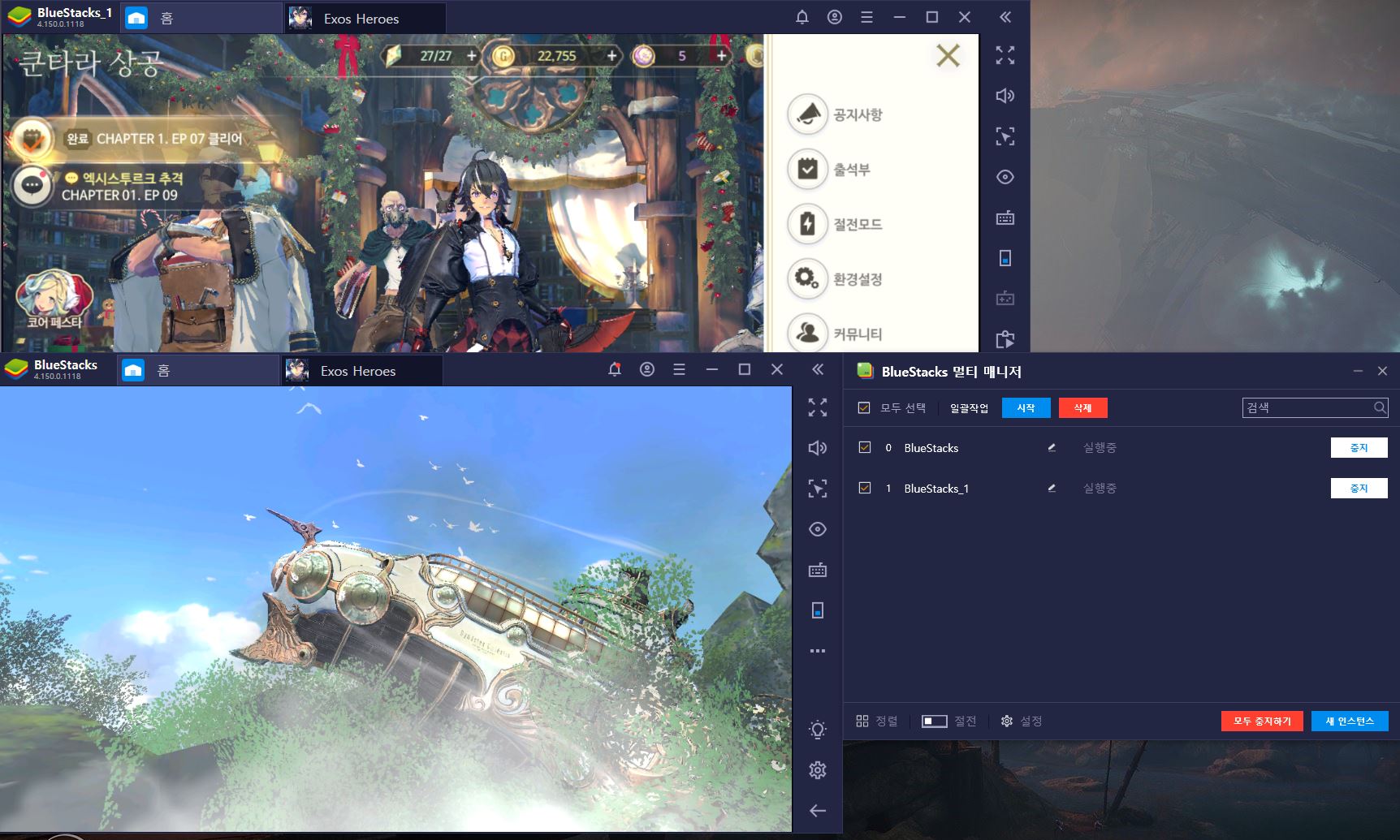The image size is (1400, 840).
Task: Open hamburger menu in lower BlueStacks window
Action: pos(680,369)
